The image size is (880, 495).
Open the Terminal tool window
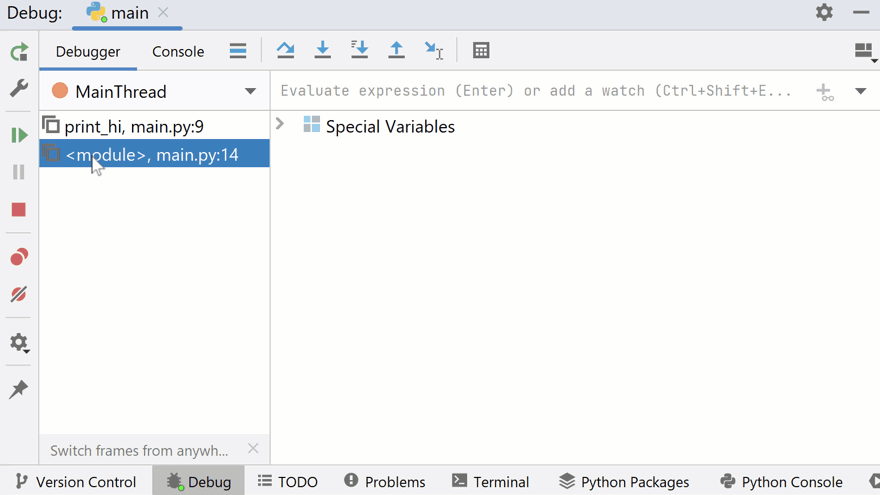coord(491,482)
